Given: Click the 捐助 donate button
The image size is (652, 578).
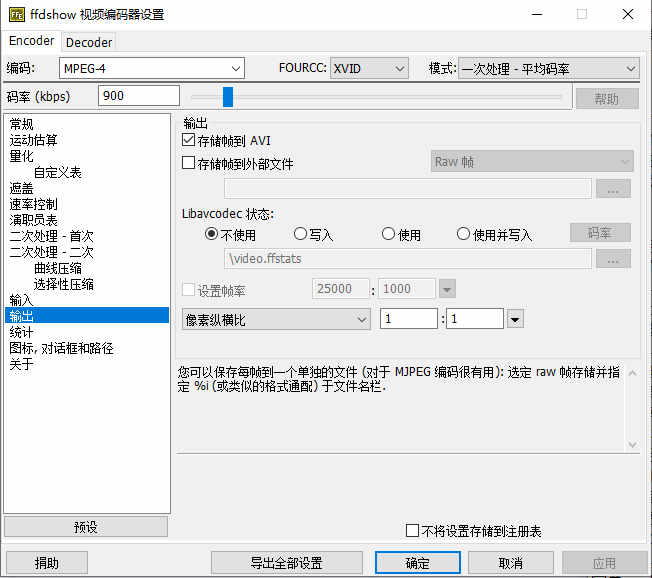Looking at the screenshot, I should [47, 563].
